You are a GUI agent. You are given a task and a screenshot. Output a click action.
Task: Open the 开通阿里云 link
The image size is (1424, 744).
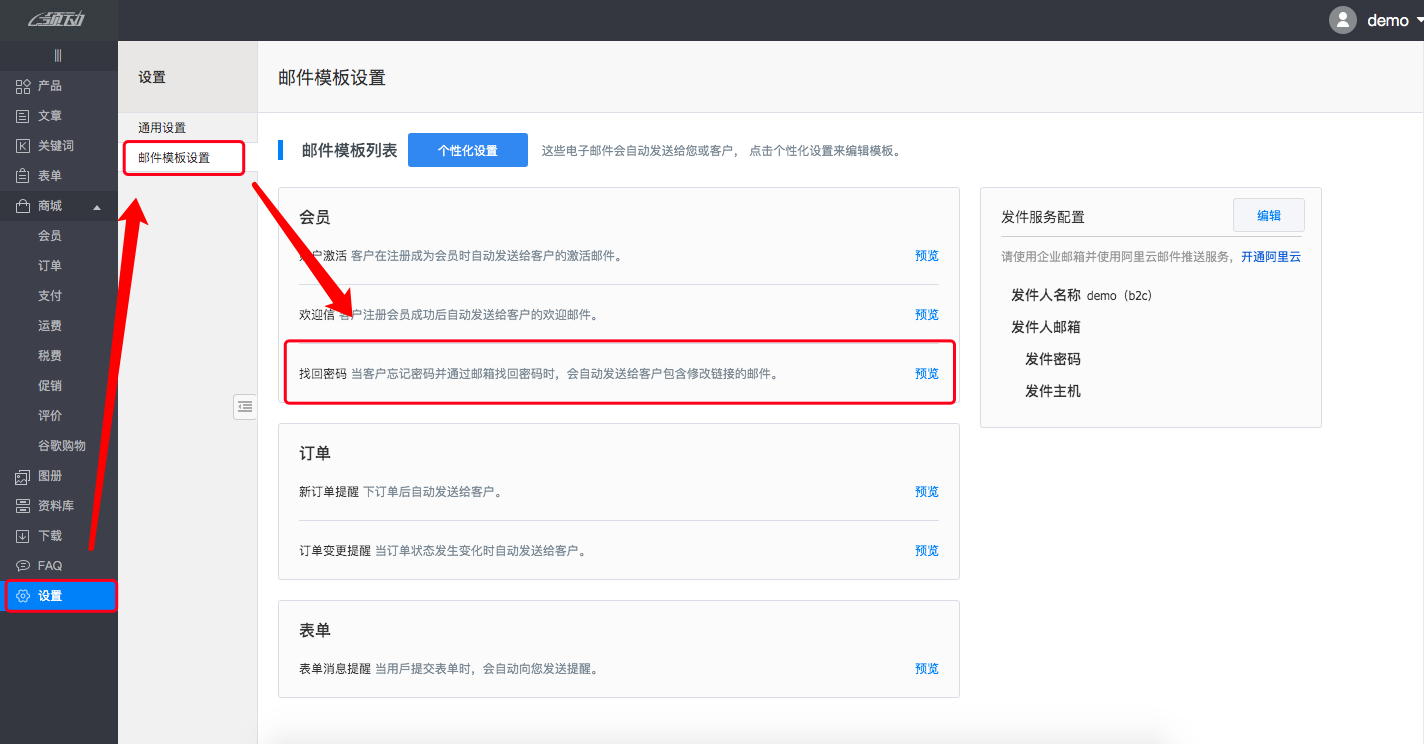click(1270, 257)
